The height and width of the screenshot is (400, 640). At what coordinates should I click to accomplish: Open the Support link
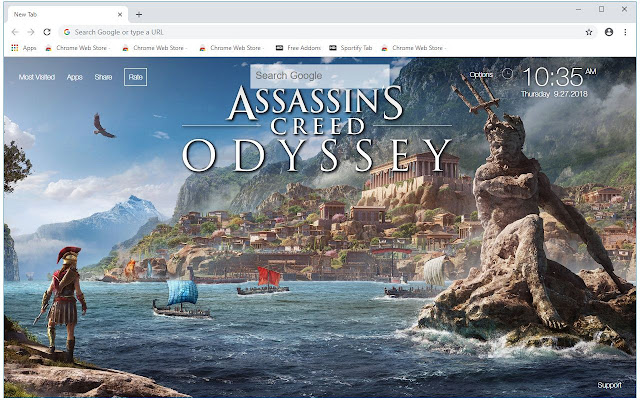click(609, 385)
